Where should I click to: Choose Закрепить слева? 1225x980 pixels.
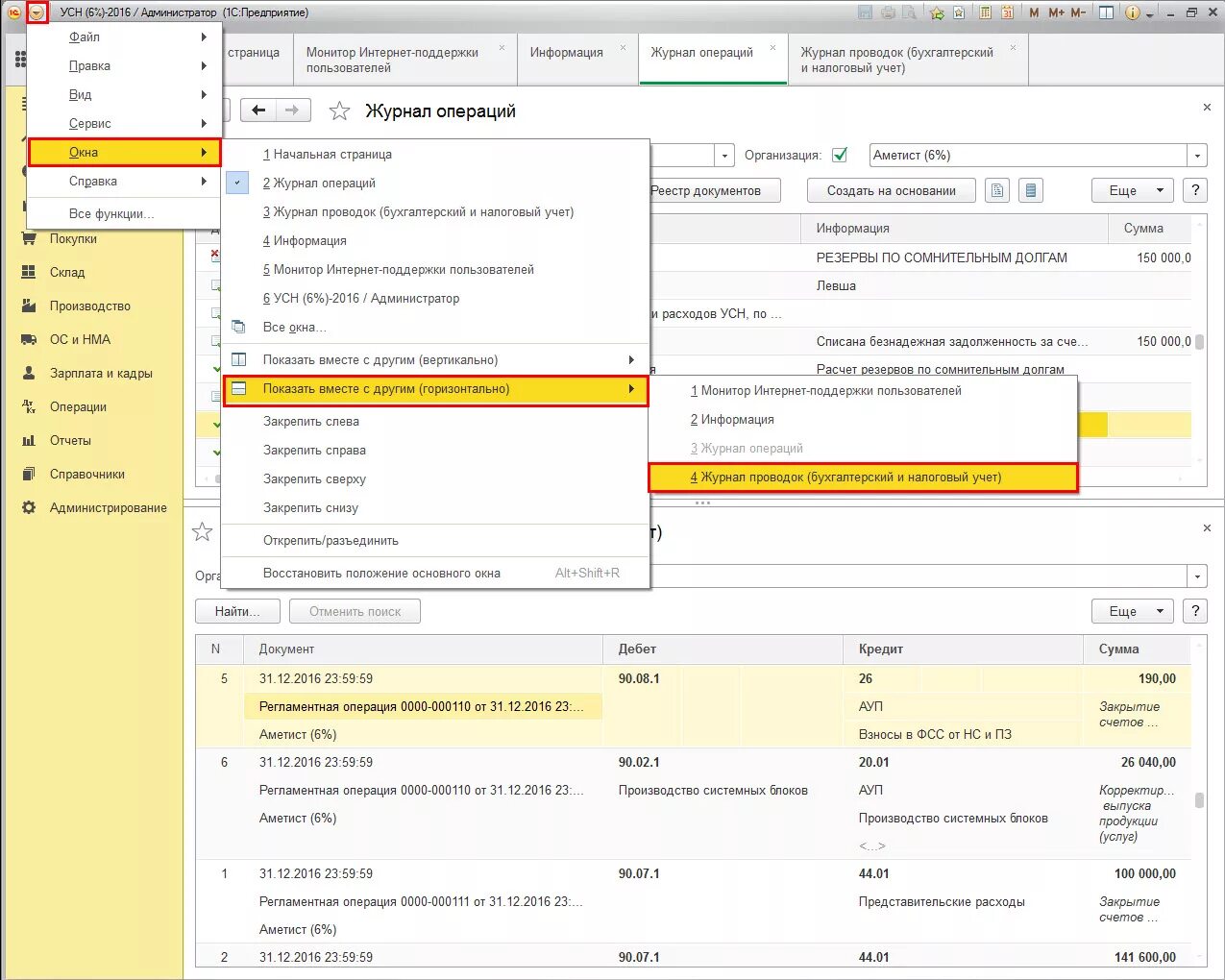[435, 421]
